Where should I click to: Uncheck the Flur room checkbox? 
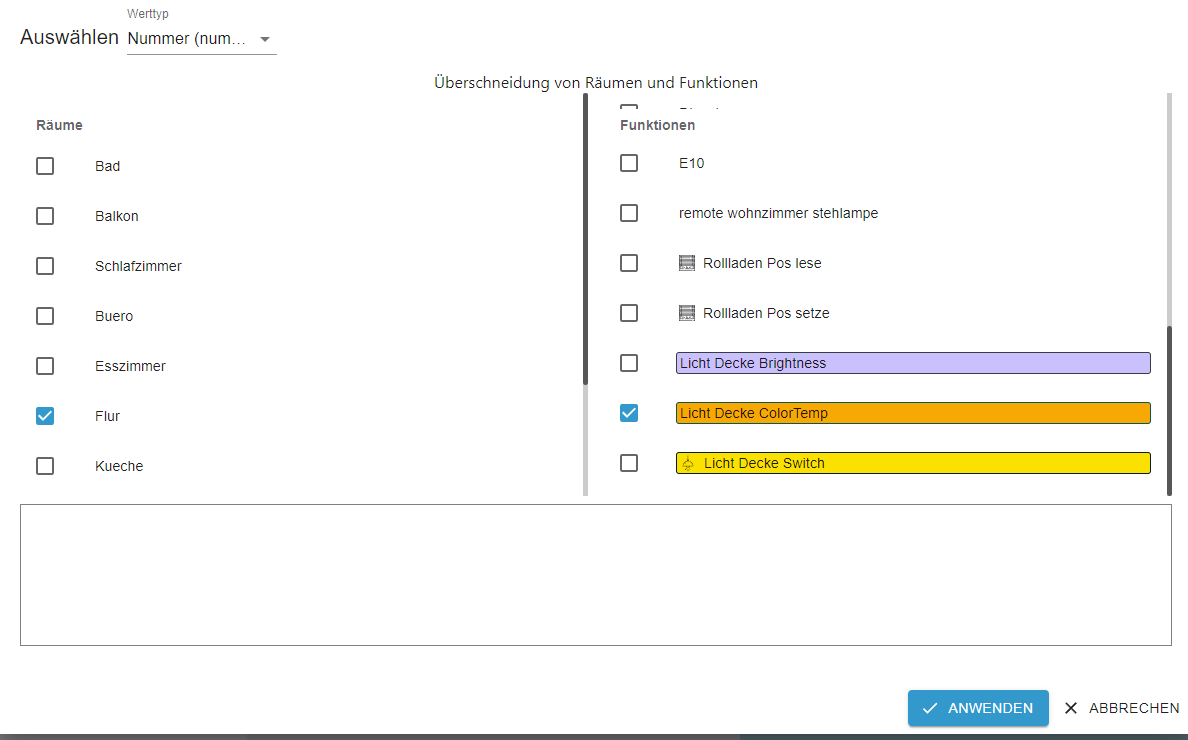pyautogui.click(x=45, y=416)
